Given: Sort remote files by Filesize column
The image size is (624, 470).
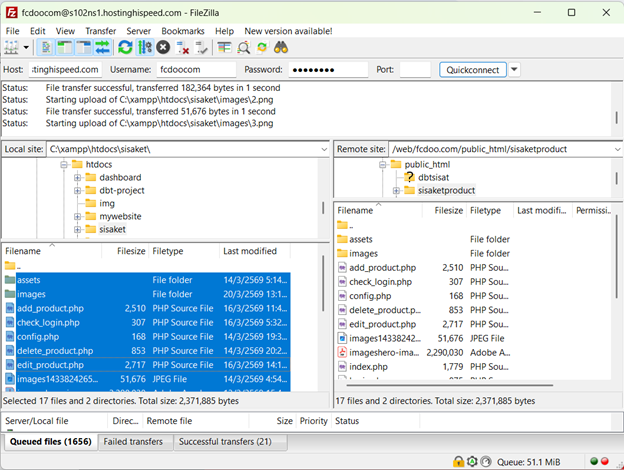Looking at the screenshot, I should (x=448, y=211).
